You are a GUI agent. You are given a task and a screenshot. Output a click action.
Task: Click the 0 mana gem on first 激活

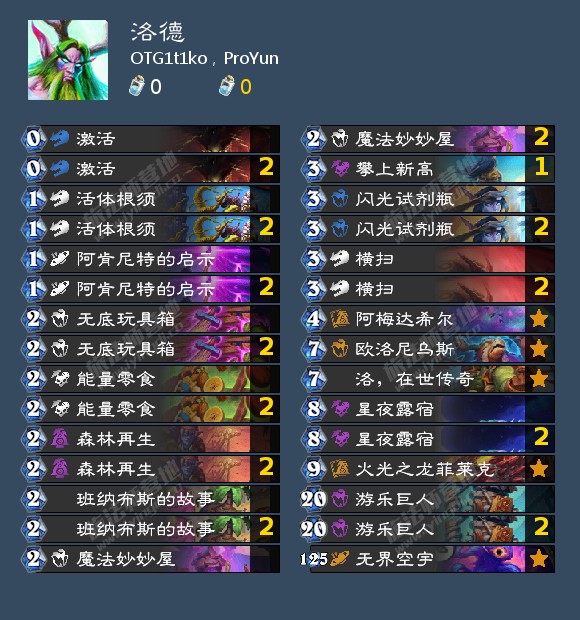[x=34, y=138]
